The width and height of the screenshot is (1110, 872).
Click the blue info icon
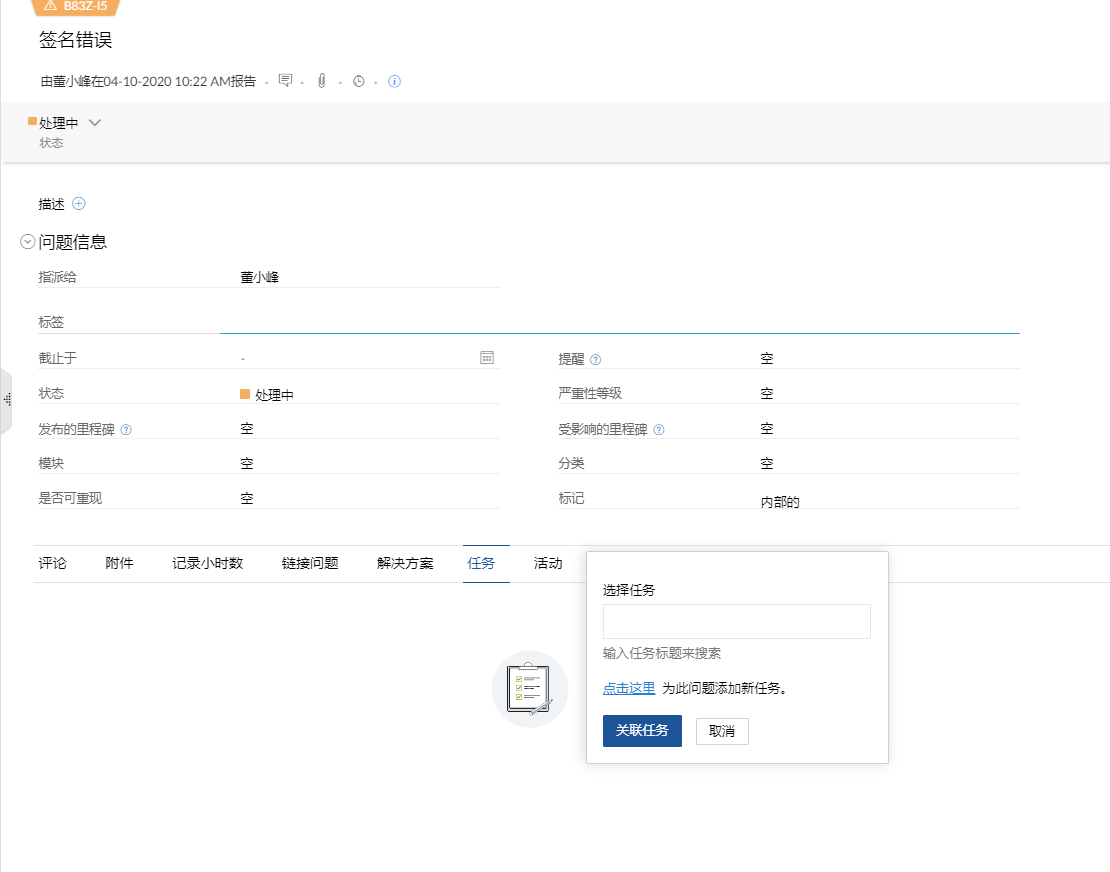(x=394, y=81)
